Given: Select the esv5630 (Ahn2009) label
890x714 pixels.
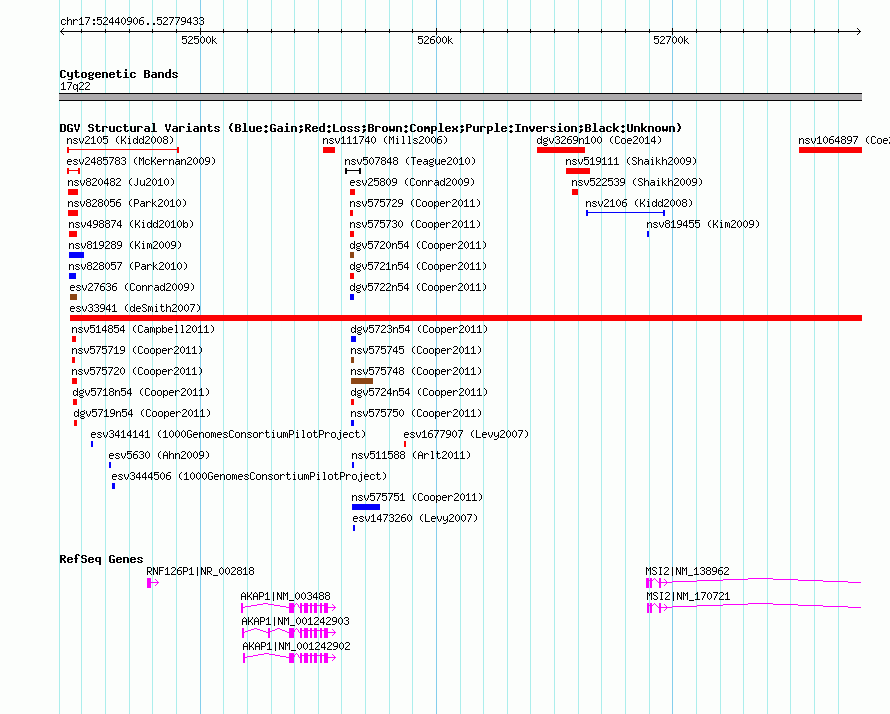Looking at the screenshot, I should click(159, 455).
